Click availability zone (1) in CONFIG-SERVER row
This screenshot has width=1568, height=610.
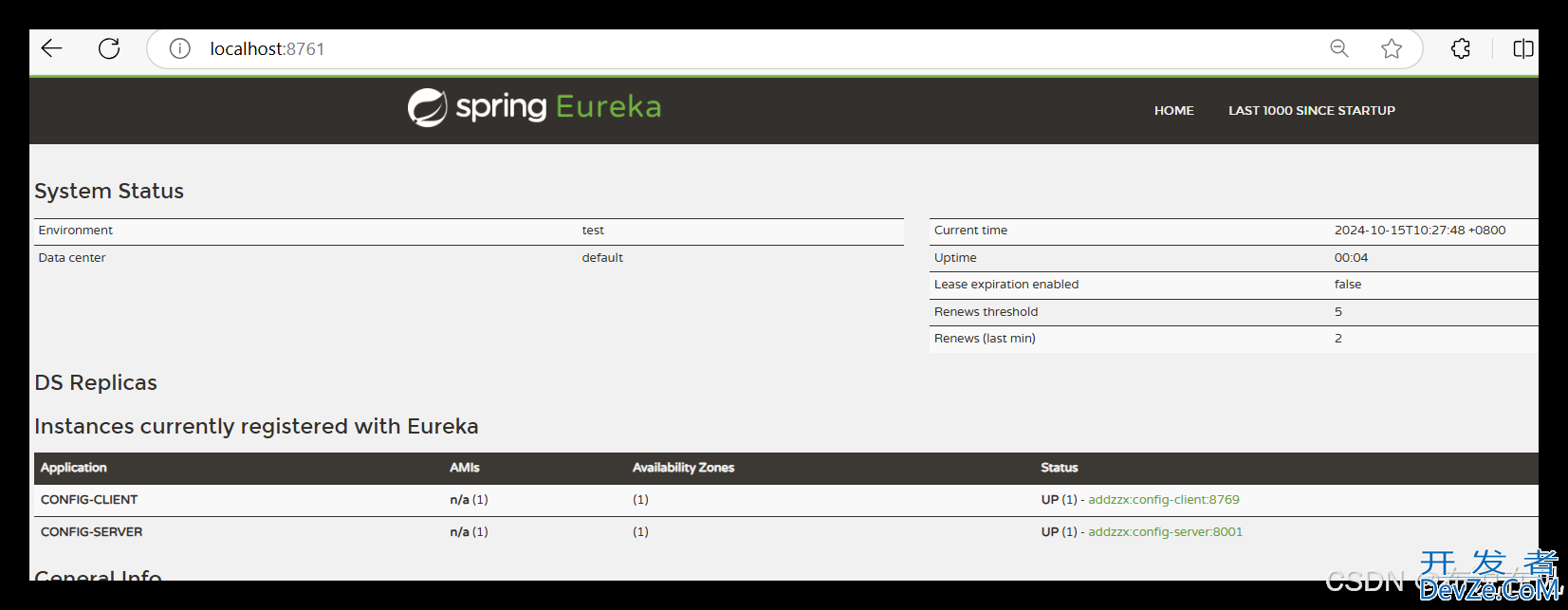[x=640, y=532]
